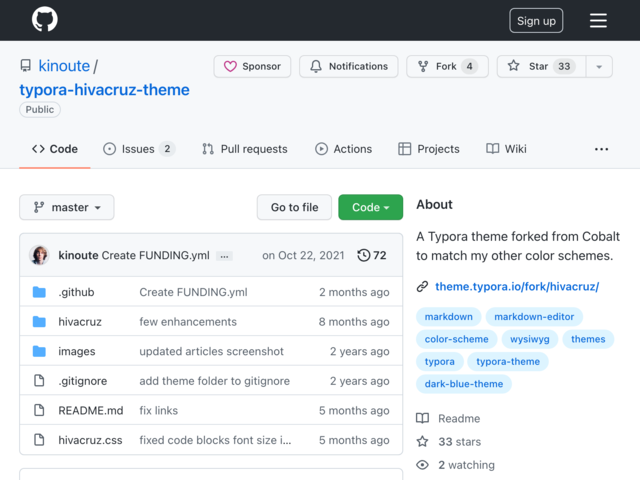Click the fork count badge 4
Image resolution: width=640 pixels, height=480 pixels.
coord(469,66)
